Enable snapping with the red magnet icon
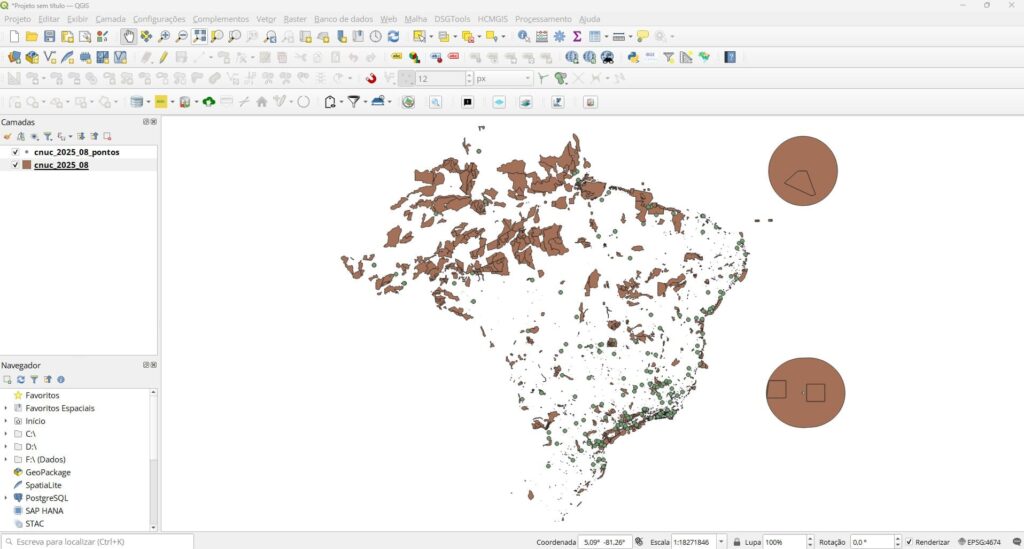 click(372, 78)
